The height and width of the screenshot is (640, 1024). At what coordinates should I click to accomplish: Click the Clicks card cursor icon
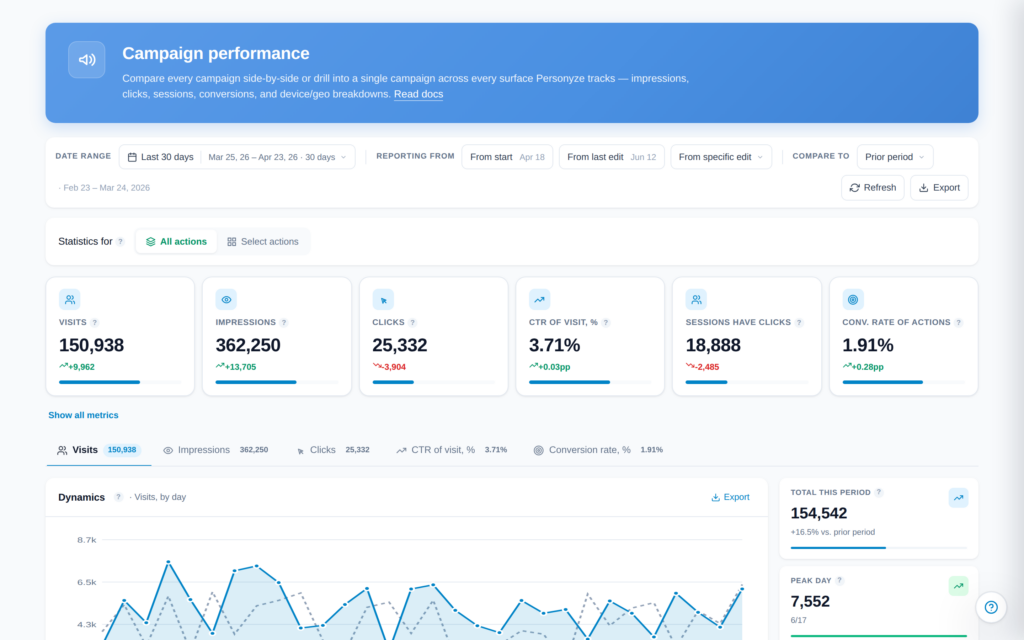click(x=383, y=300)
